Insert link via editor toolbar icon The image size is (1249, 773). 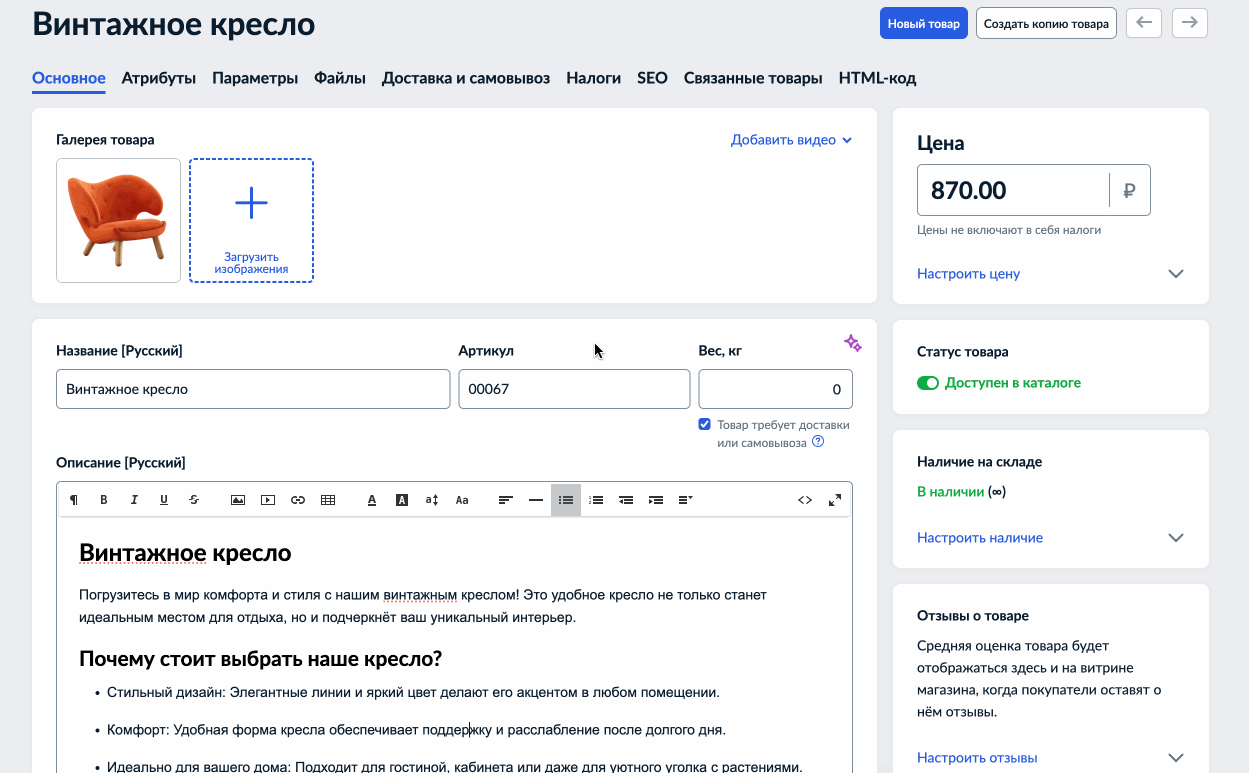pyautogui.click(x=298, y=500)
